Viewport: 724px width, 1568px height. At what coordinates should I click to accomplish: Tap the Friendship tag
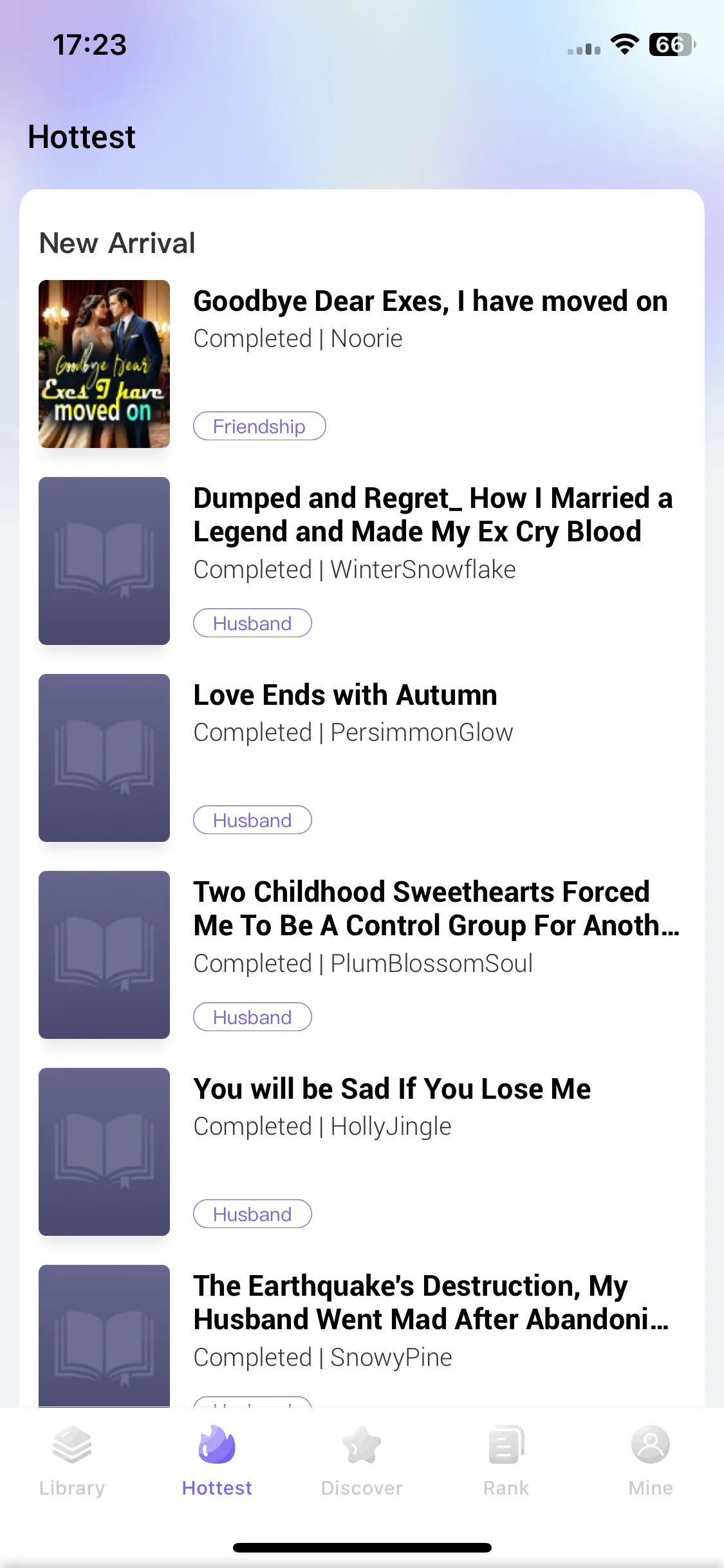point(259,426)
